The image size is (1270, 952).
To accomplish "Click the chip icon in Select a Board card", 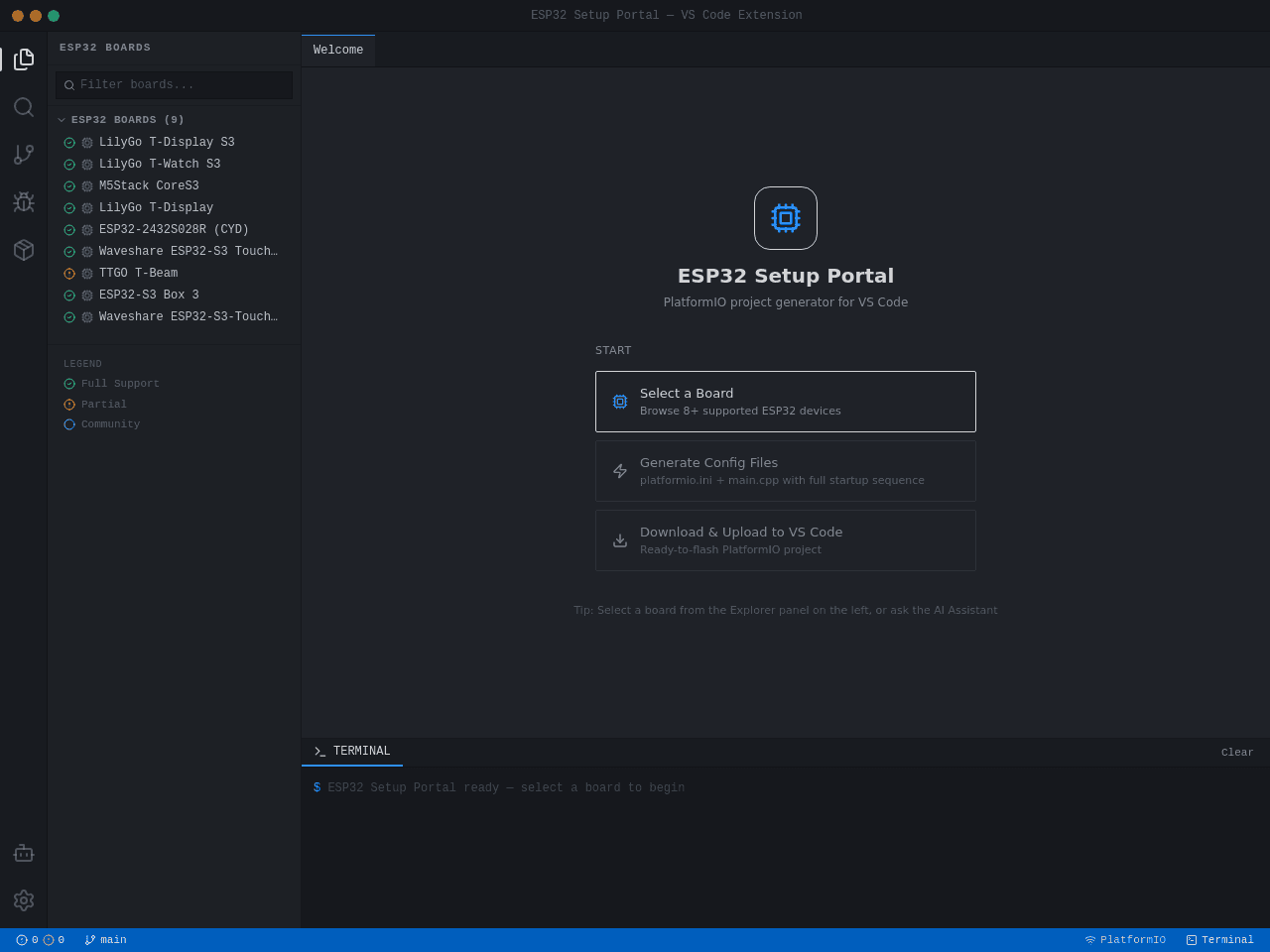I will [x=620, y=402].
